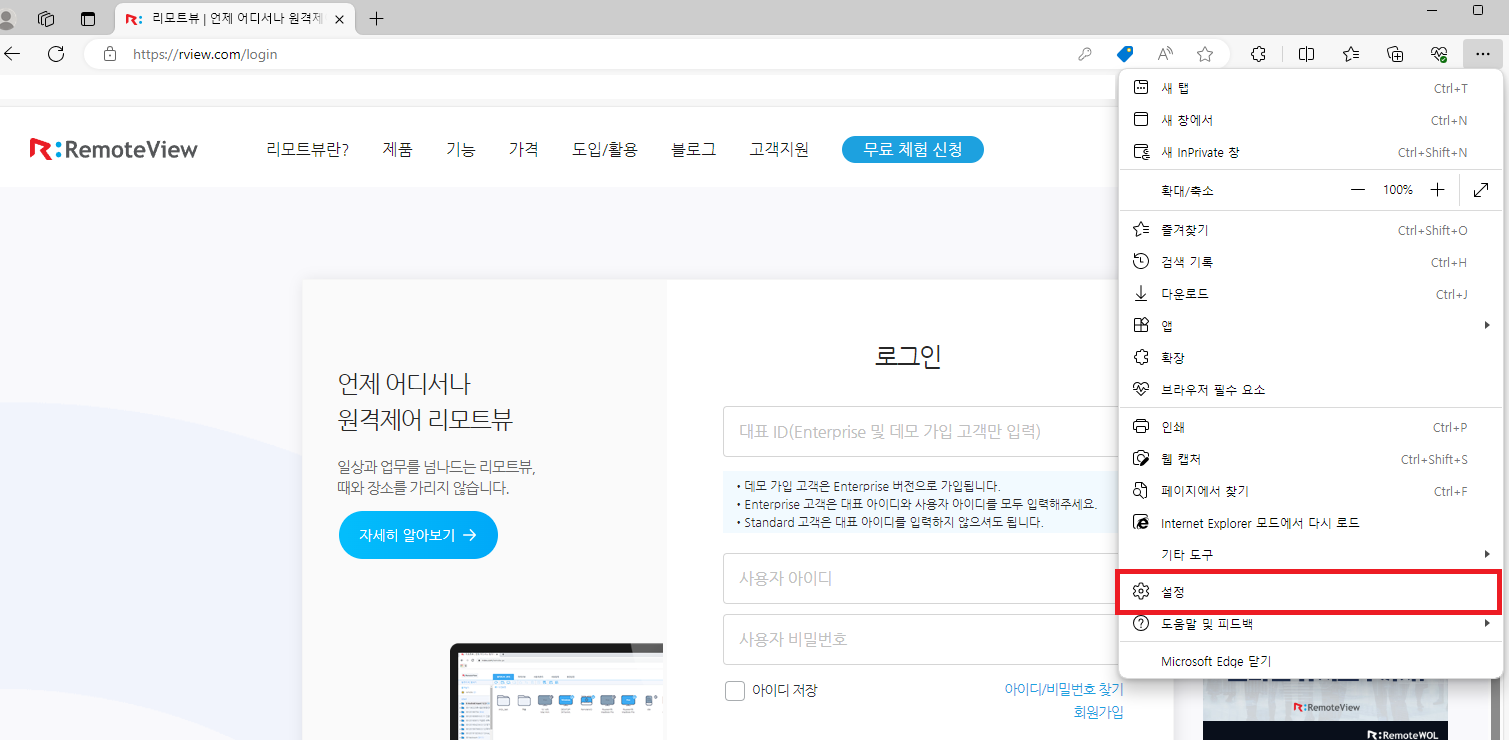The height and width of the screenshot is (740, 1509).
Task: Open split screen icon
Action: [x=1306, y=54]
